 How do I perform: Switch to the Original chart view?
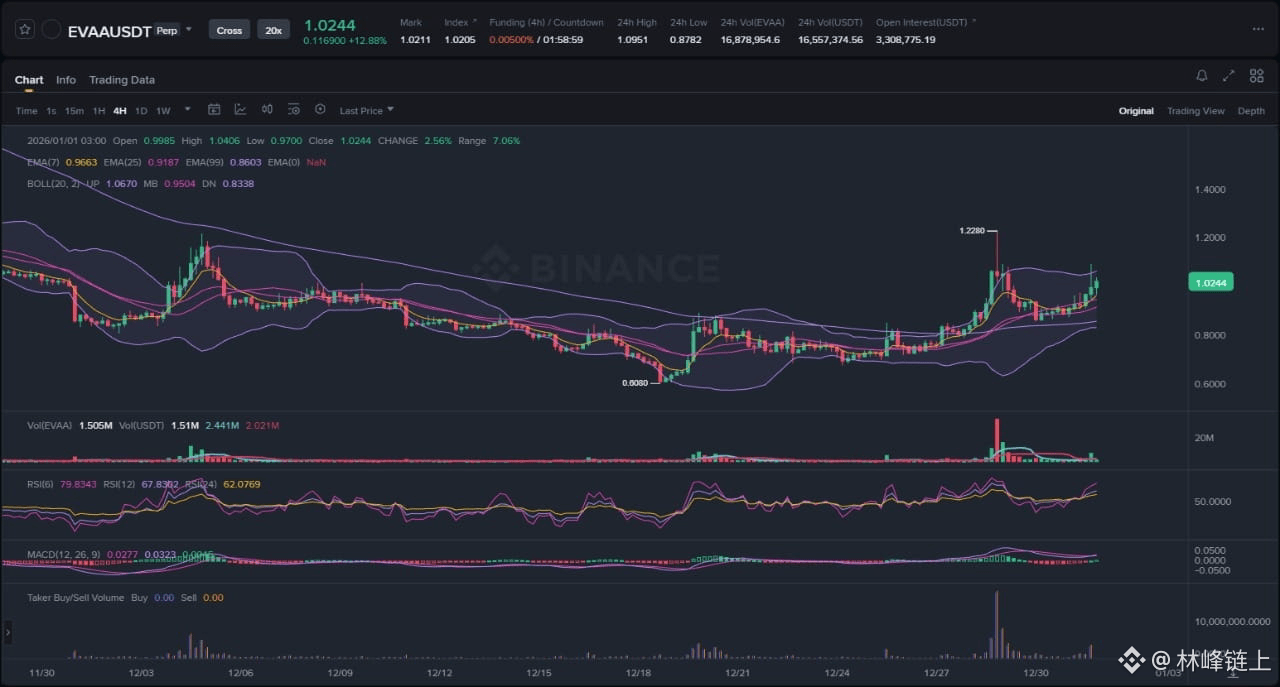[1136, 111]
